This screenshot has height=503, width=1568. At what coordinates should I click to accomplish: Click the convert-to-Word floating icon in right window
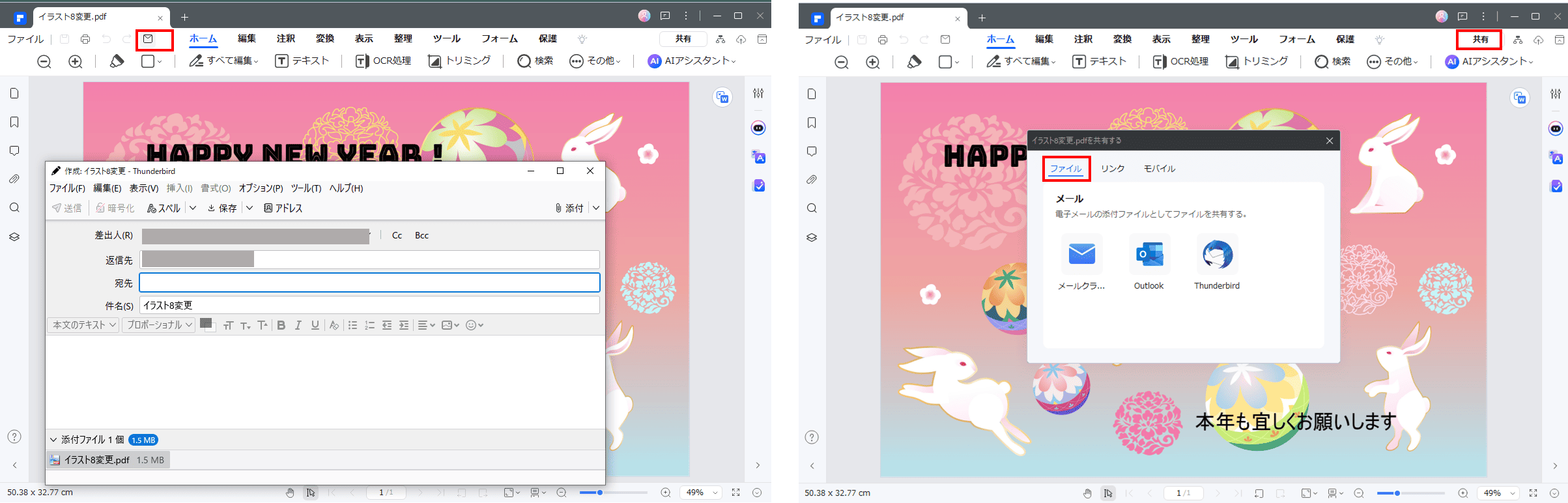(x=1520, y=98)
